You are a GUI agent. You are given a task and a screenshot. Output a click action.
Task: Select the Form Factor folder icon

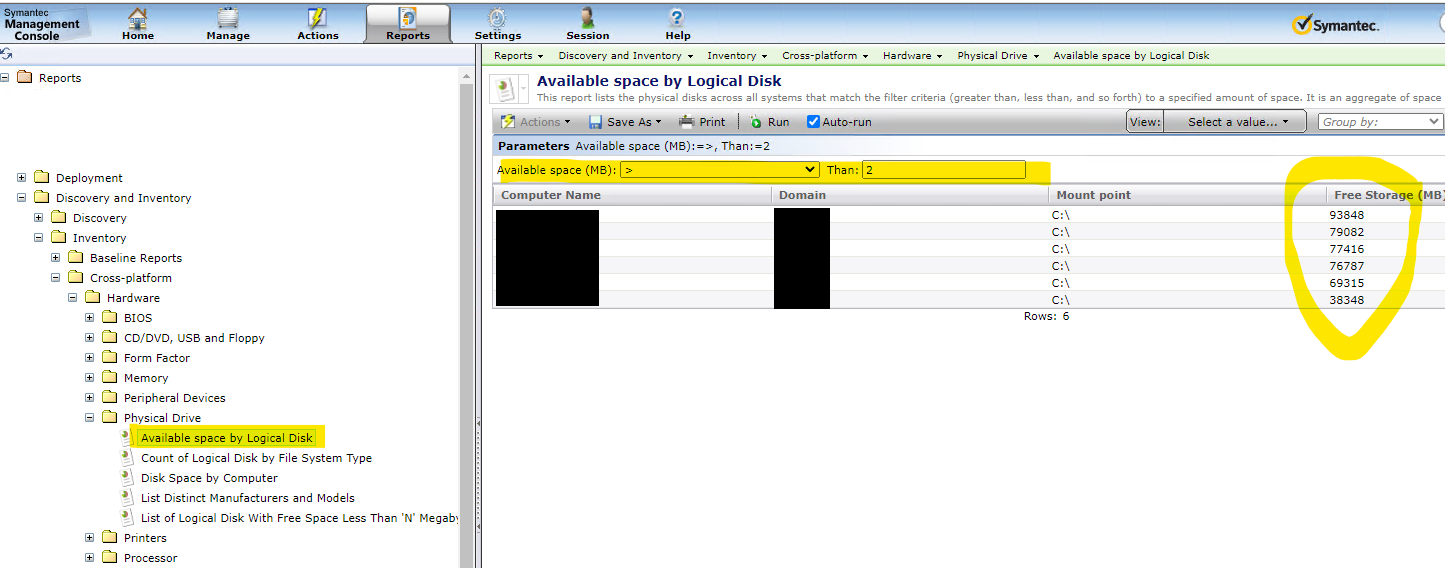pyautogui.click(x=109, y=357)
